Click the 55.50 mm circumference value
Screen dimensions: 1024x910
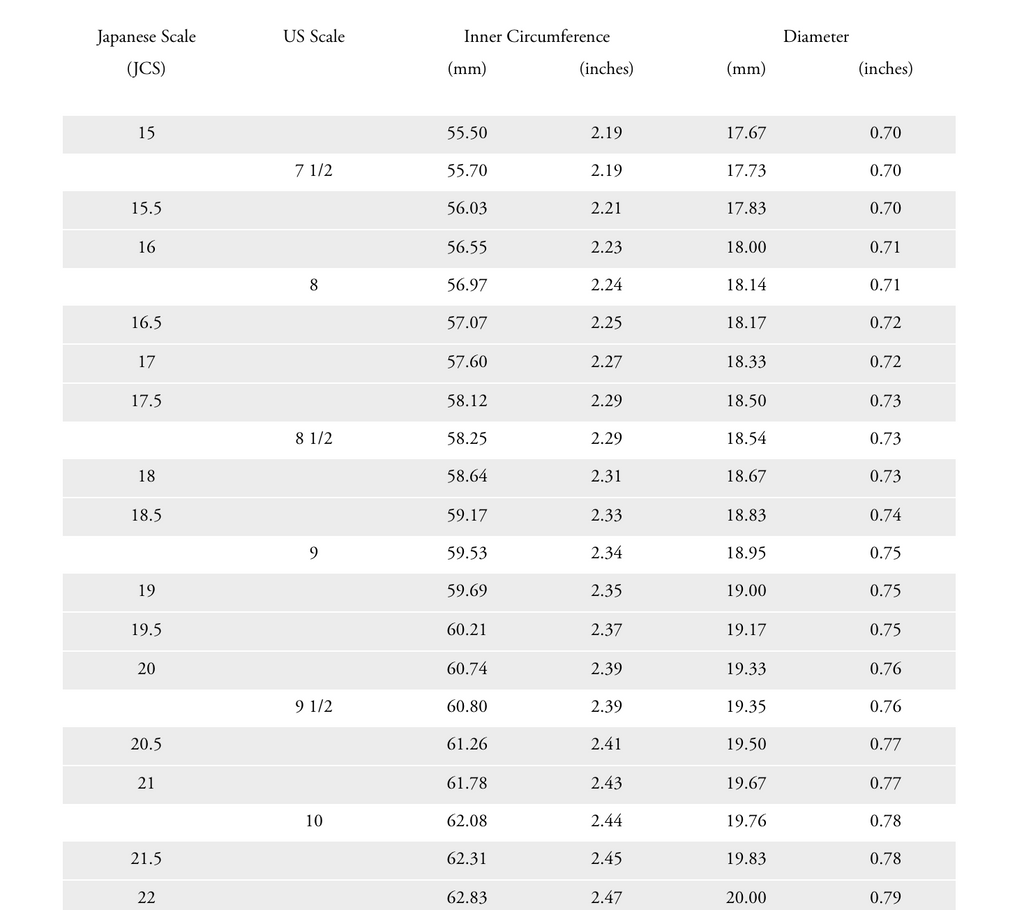click(x=467, y=133)
